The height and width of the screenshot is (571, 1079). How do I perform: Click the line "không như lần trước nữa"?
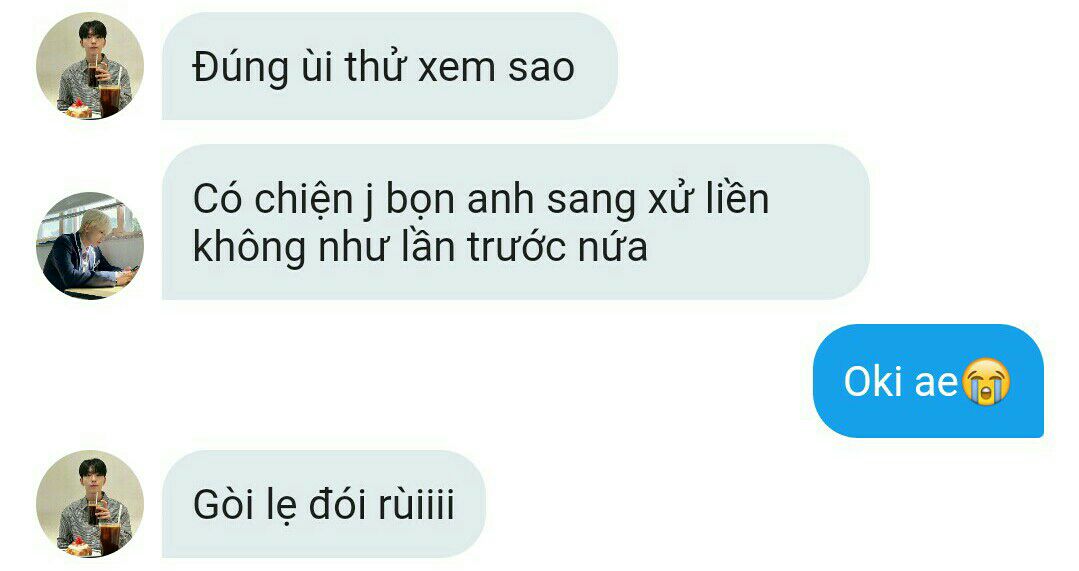pos(420,247)
